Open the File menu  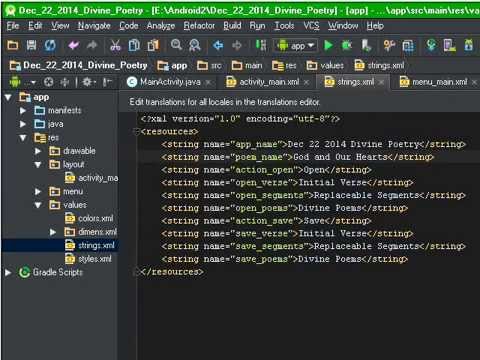point(13,26)
